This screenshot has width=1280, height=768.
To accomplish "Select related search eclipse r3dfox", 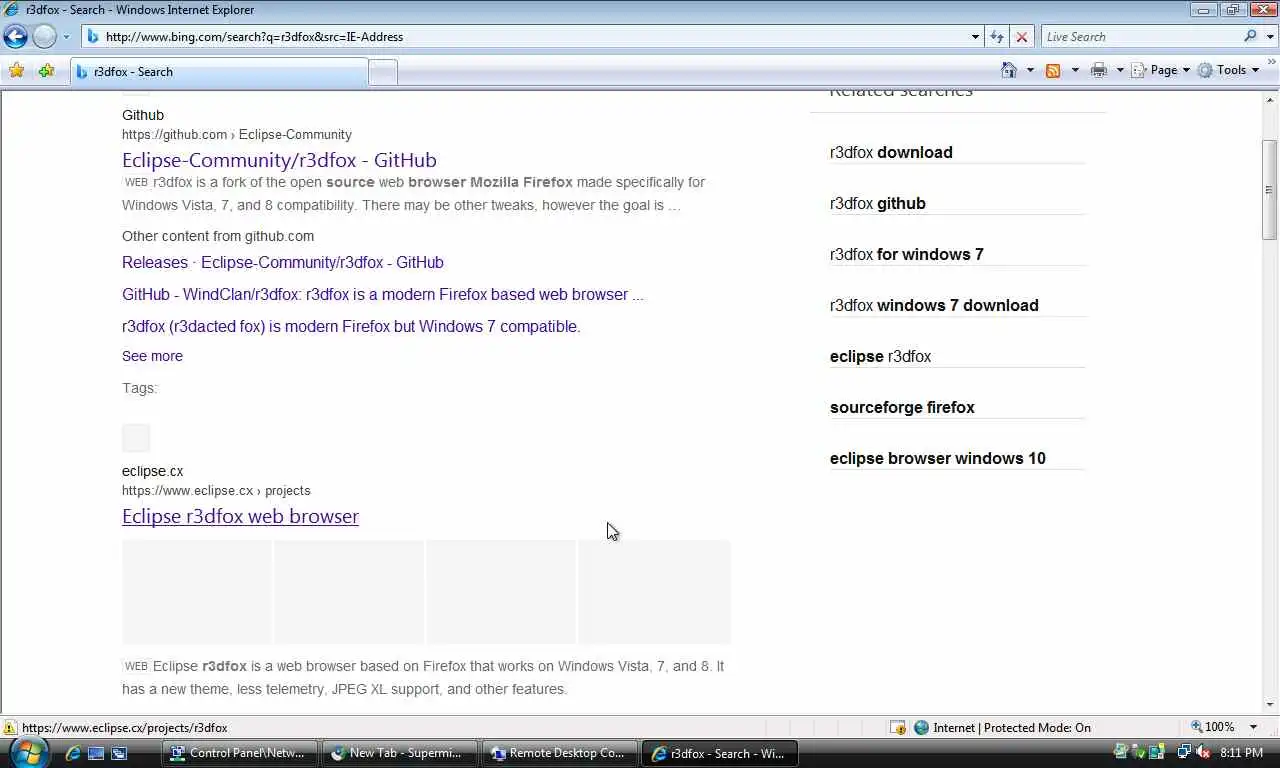I will coord(880,356).
